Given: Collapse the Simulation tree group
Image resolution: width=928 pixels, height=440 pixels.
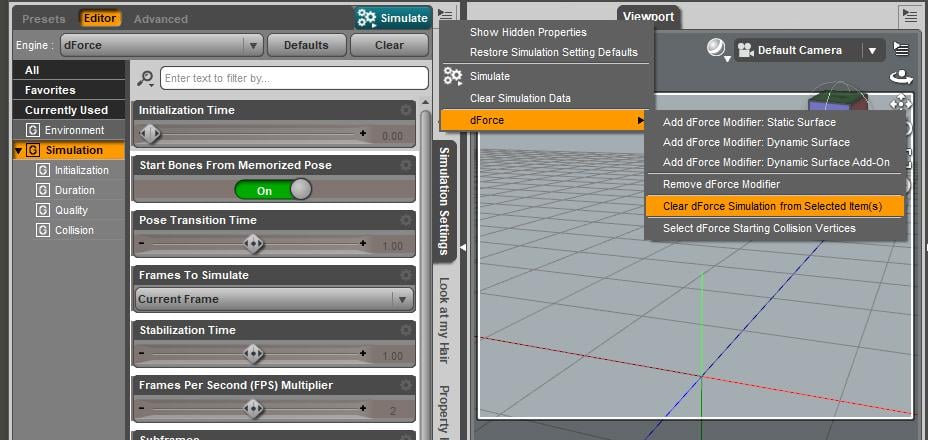Looking at the screenshot, I should pos(18,150).
